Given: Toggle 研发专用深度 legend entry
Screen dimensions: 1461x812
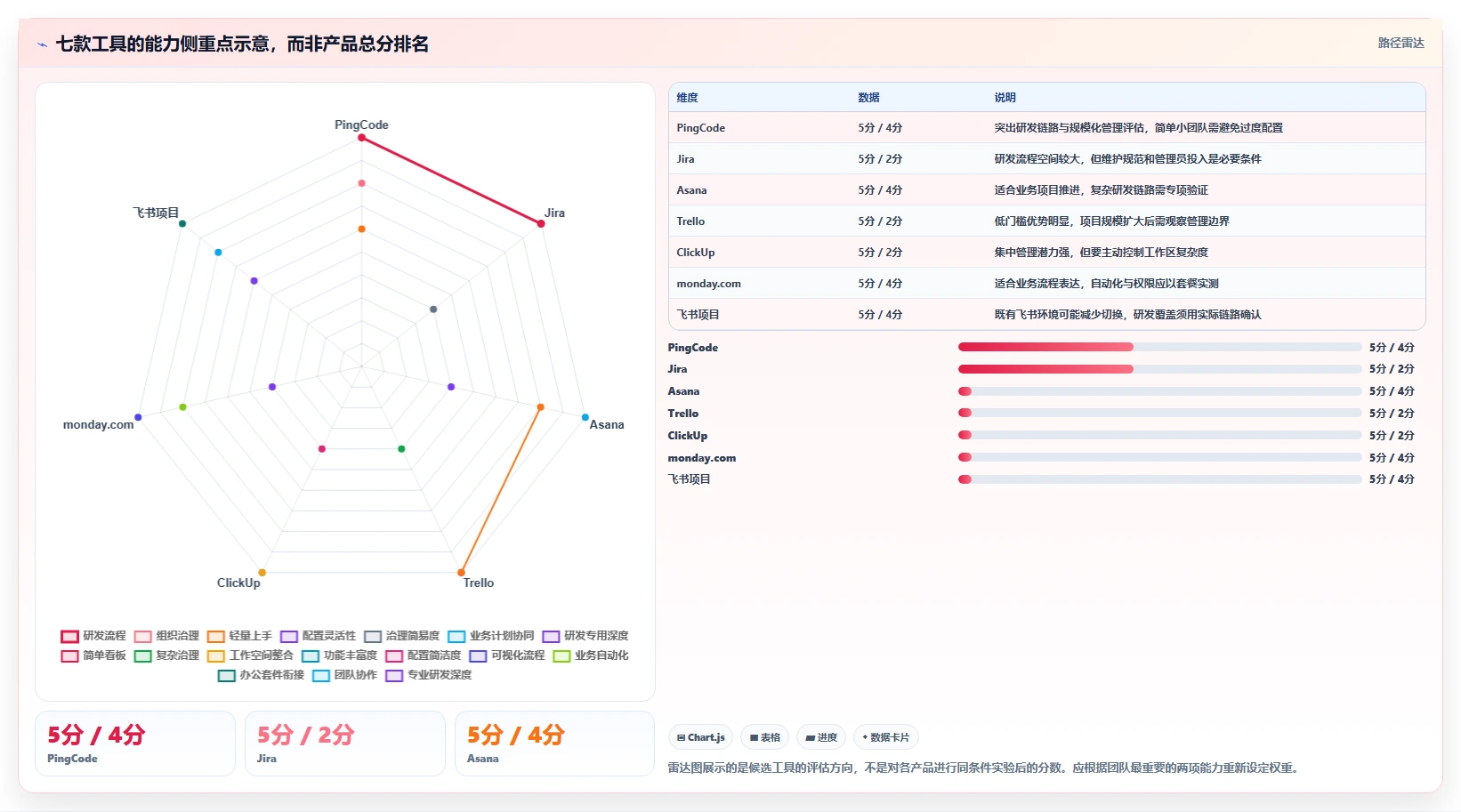Looking at the screenshot, I should pos(585,636).
